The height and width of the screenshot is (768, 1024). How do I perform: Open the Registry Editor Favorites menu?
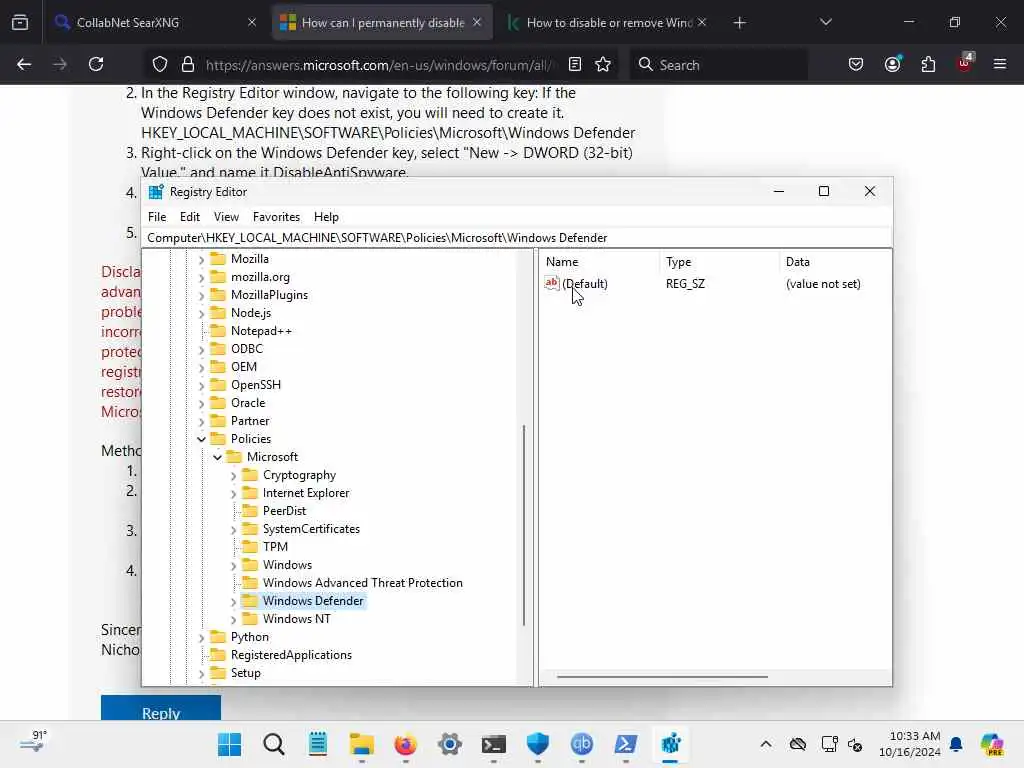(x=276, y=217)
